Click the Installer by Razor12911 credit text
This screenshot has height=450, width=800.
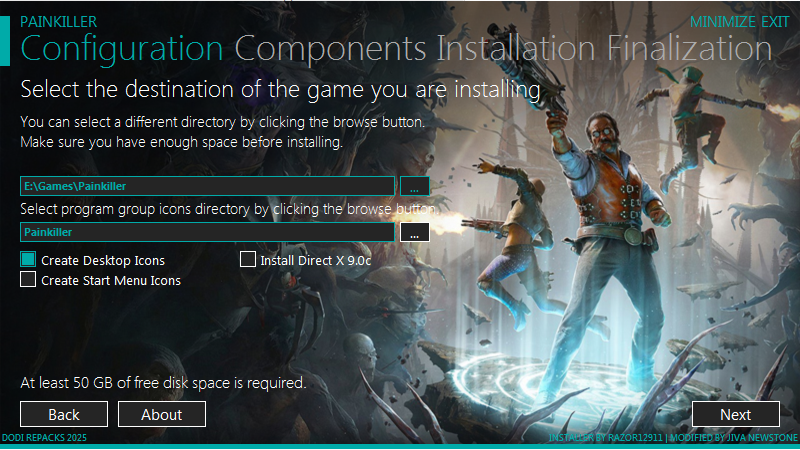tap(606, 438)
